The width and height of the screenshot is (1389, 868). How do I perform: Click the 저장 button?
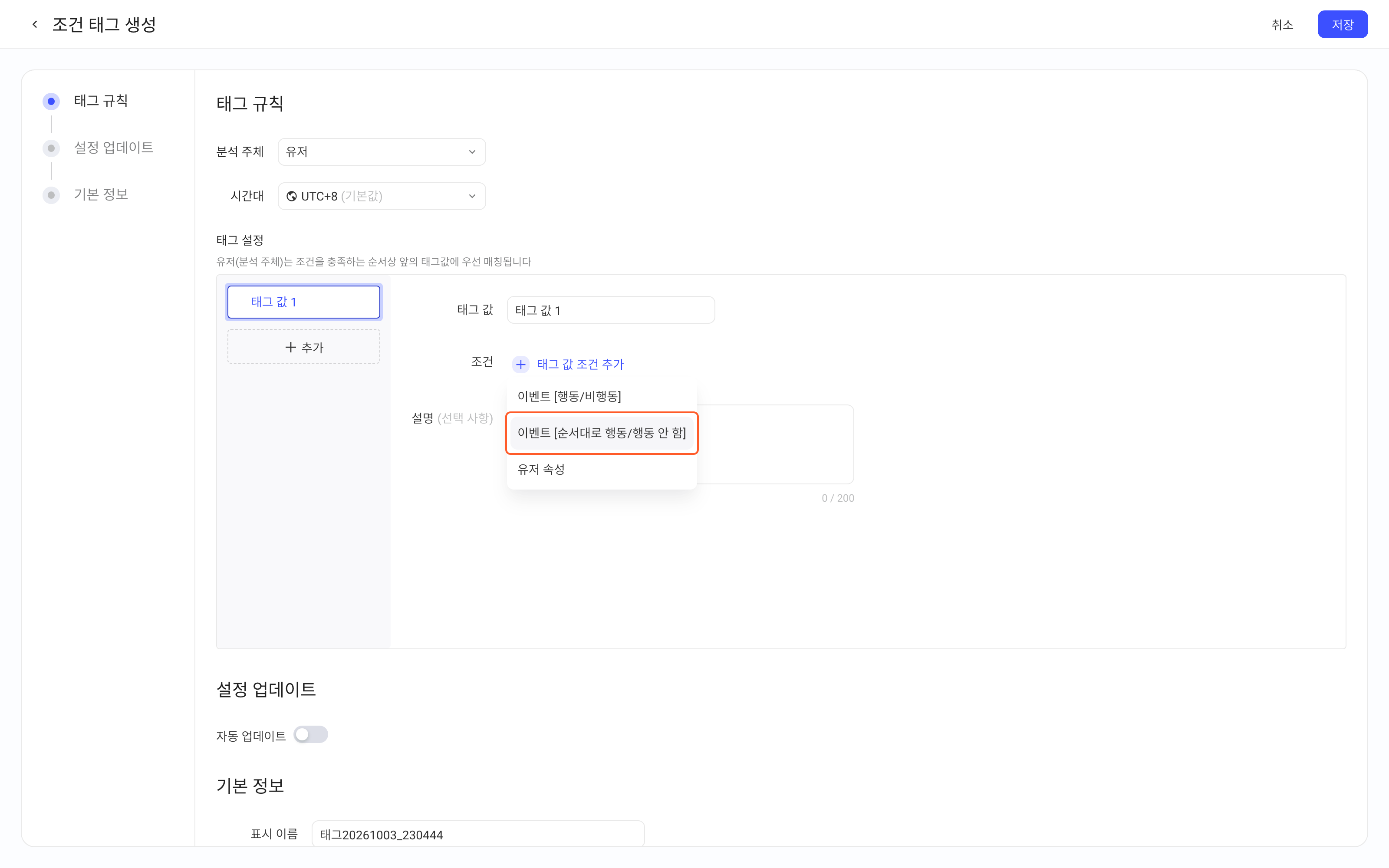click(x=1343, y=24)
